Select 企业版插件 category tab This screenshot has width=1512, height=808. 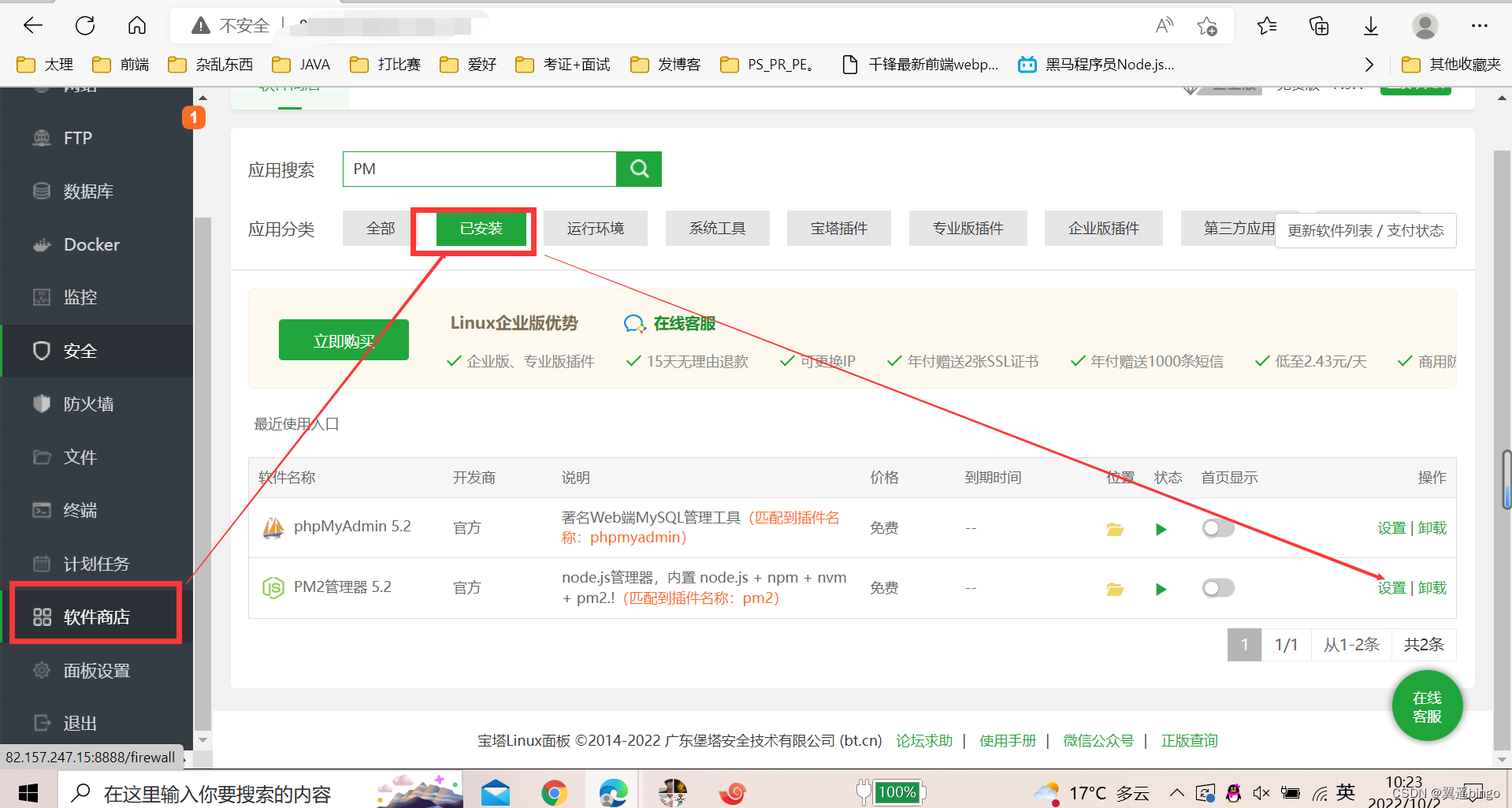click(x=1104, y=229)
